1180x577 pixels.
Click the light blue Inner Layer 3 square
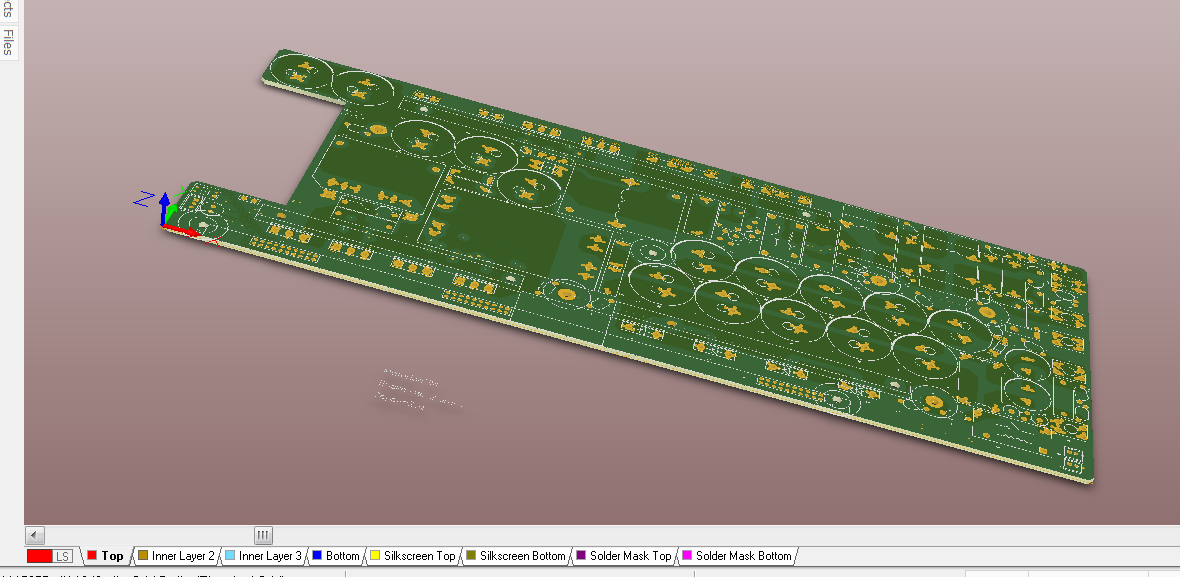pyautogui.click(x=230, y=556)
